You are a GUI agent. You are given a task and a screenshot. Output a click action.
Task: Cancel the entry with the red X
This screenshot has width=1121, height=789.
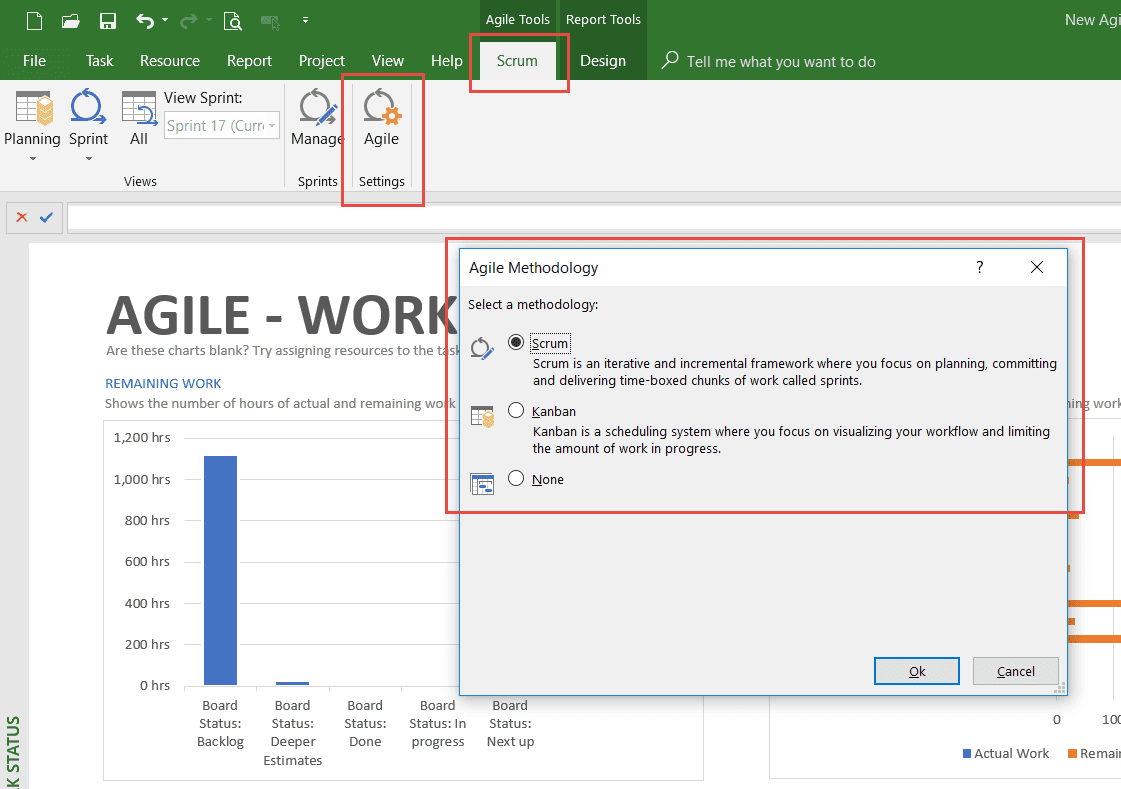click(x=22, y=217)
